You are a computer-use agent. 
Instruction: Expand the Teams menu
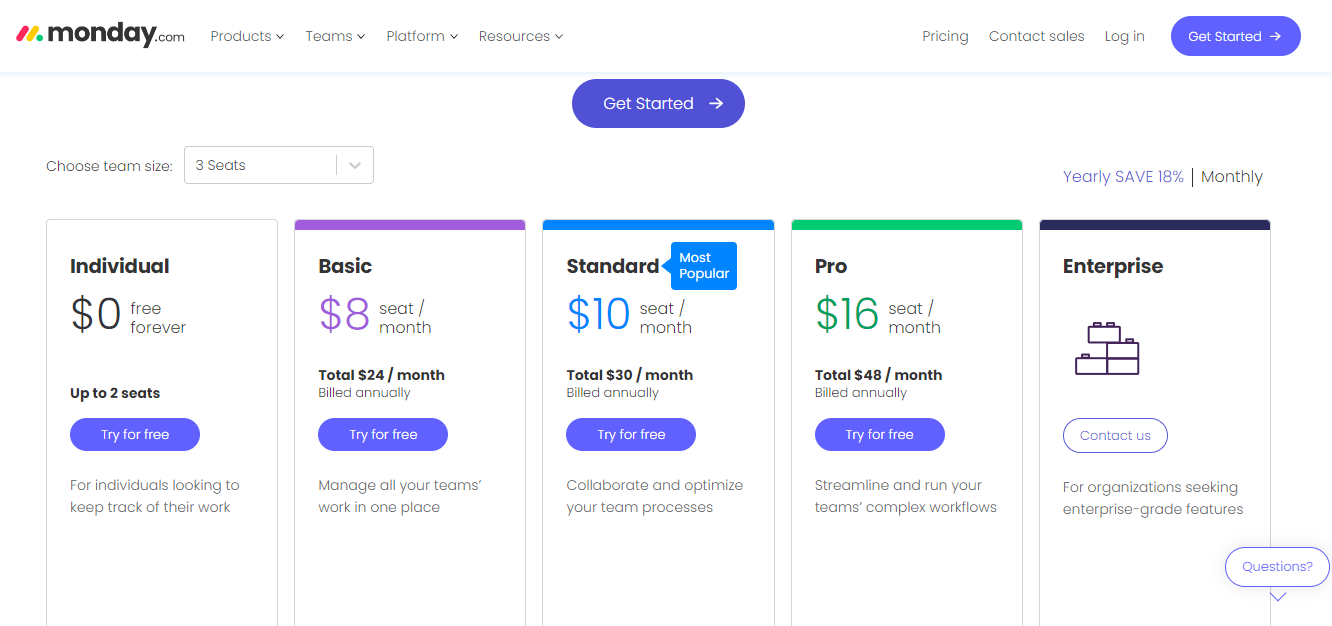coord(335,36)
